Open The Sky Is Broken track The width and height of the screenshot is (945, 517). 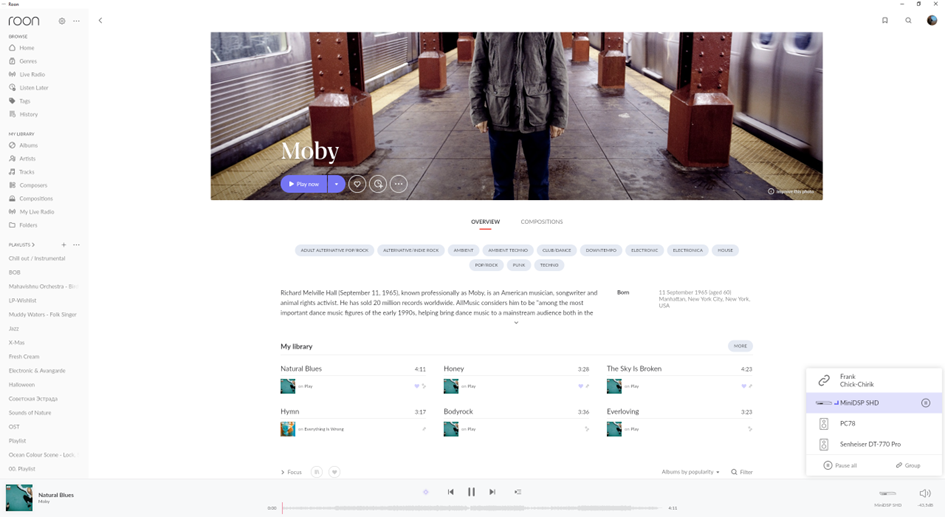click(x=634, y=369)
